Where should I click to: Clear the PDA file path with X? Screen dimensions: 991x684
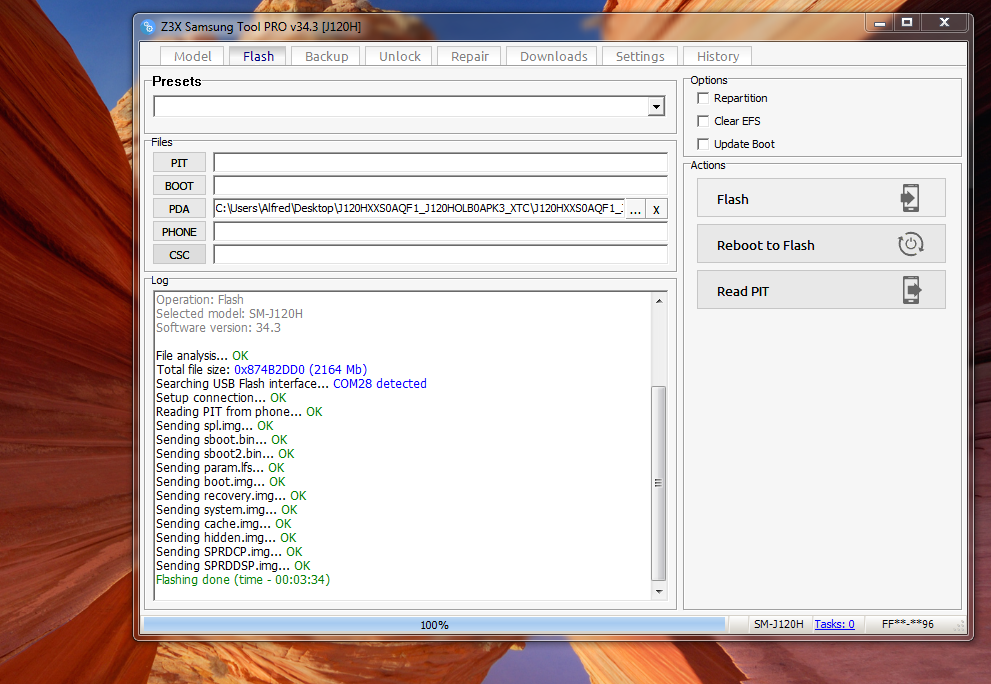click(656, 209)
